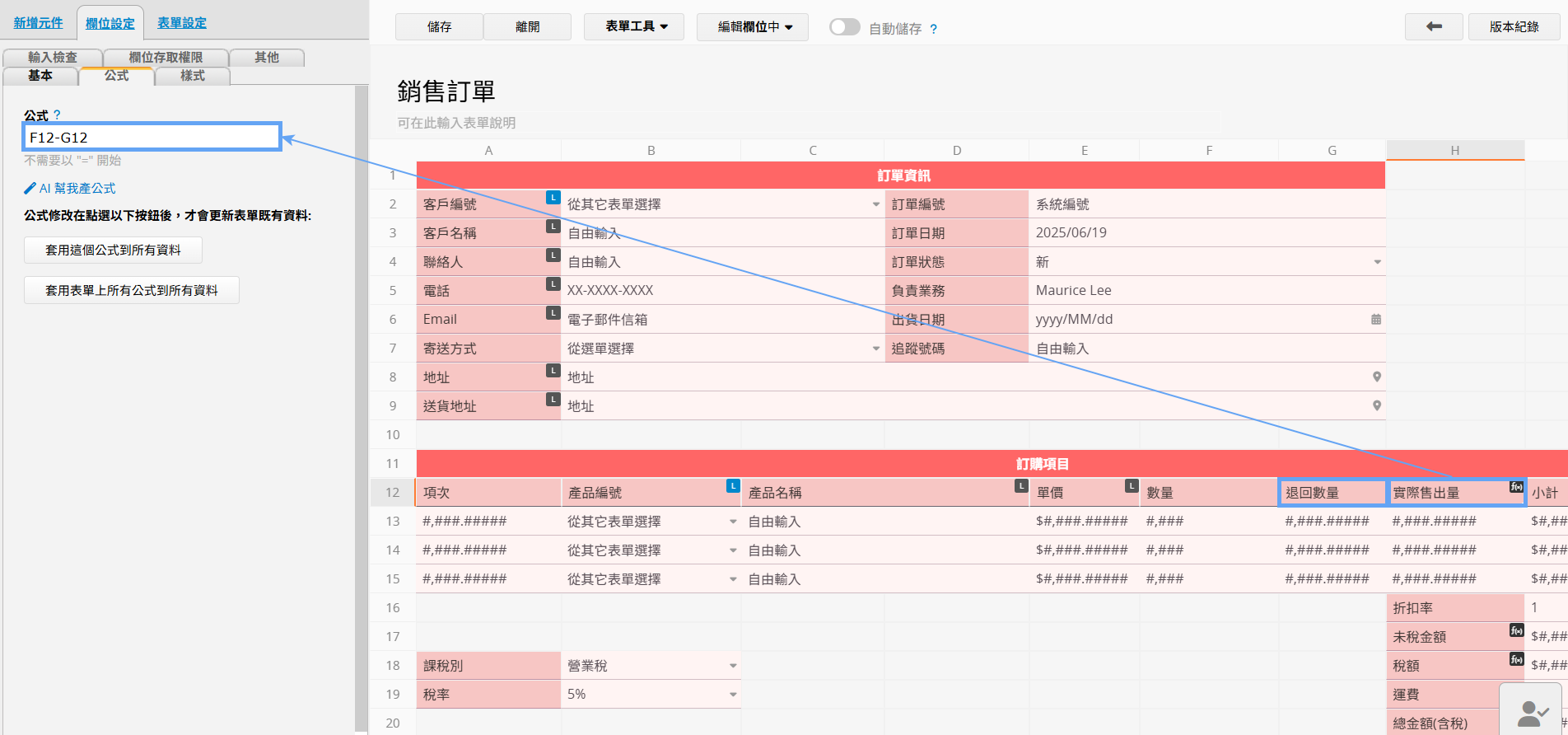Switch to the 表單設定 tab
The image size is (1568, 735).
pyautogui.click(x=181, y=23)
